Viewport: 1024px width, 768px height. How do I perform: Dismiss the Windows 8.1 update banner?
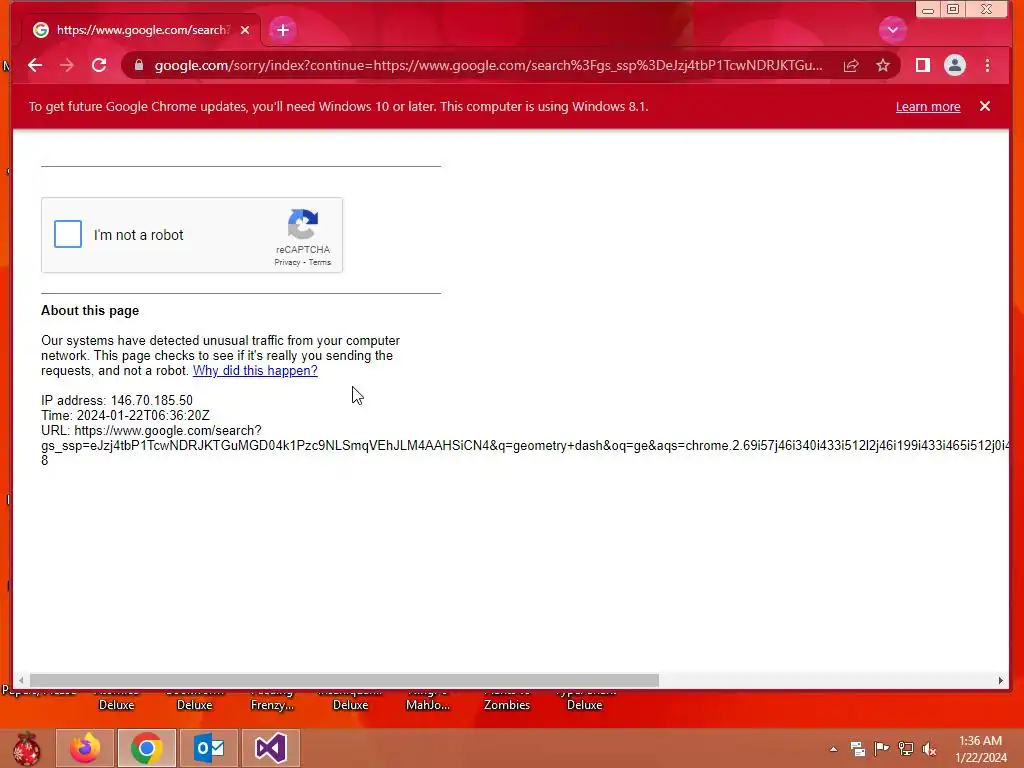click(x=985, y=106)
